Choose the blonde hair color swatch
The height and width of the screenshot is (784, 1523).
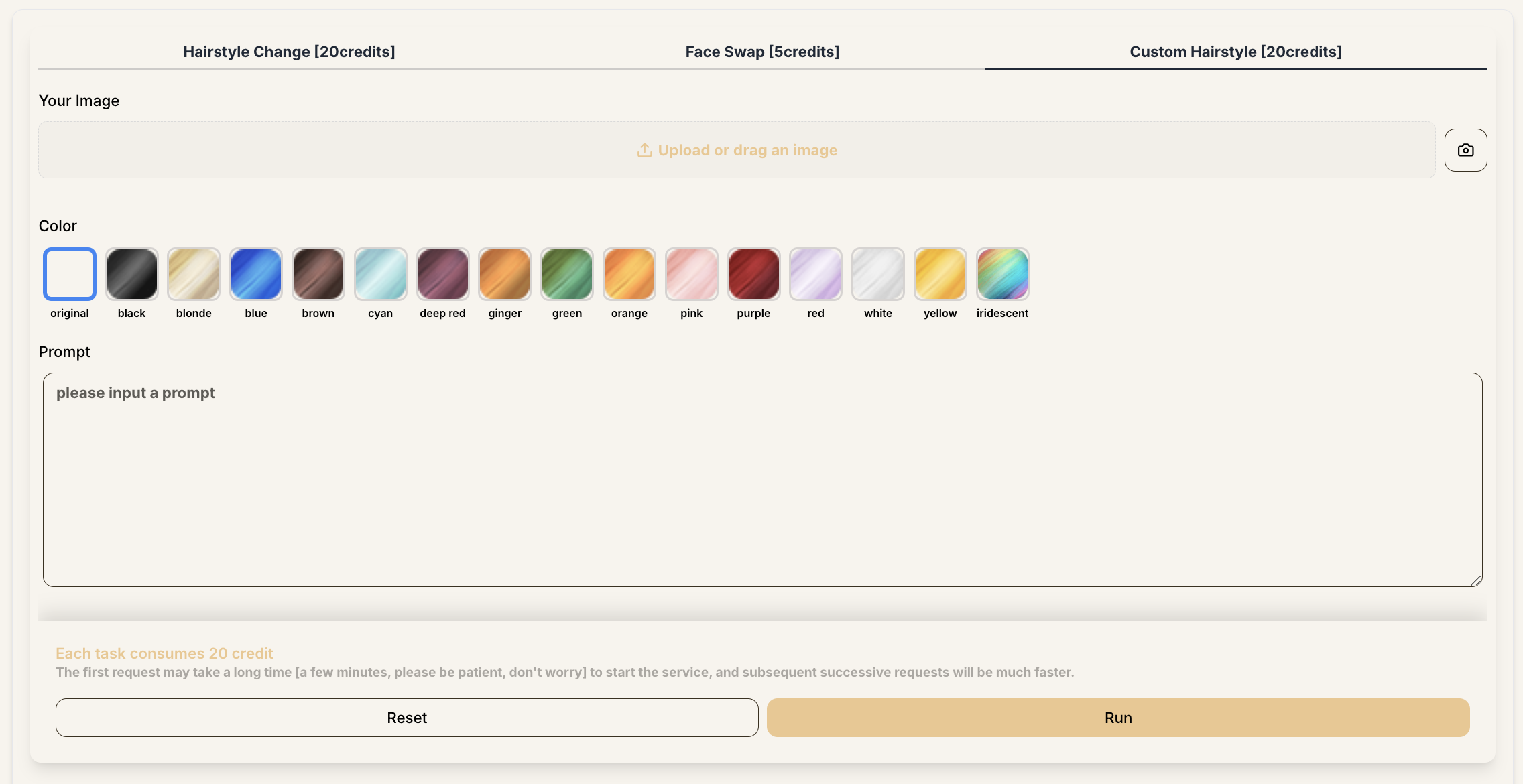[x=194, y=274]
